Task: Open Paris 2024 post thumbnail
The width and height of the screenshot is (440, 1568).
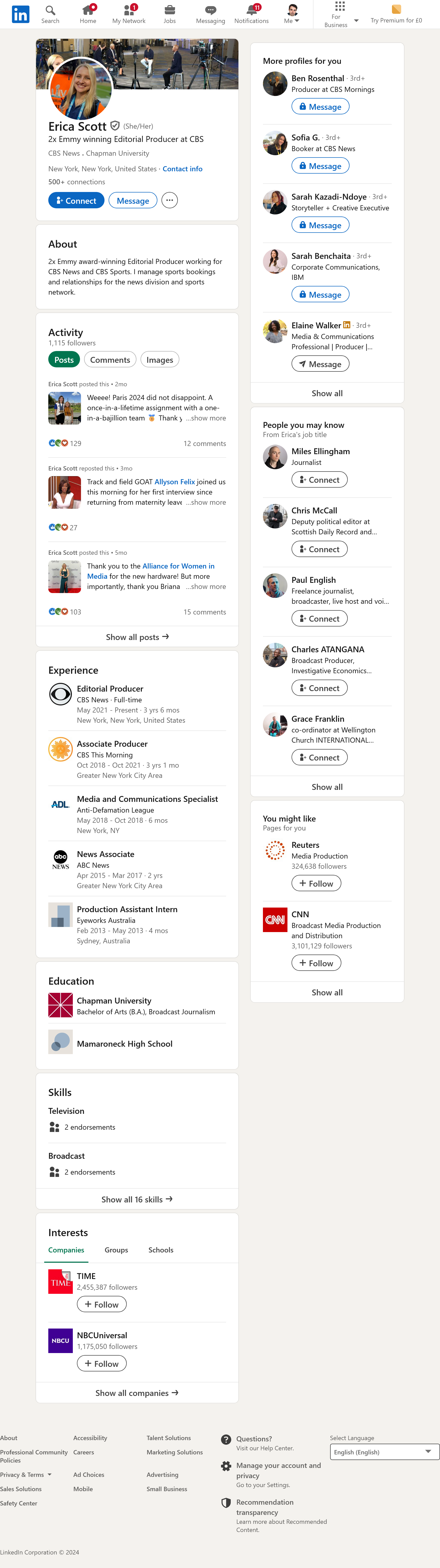Action: click(x=65, y=408)
